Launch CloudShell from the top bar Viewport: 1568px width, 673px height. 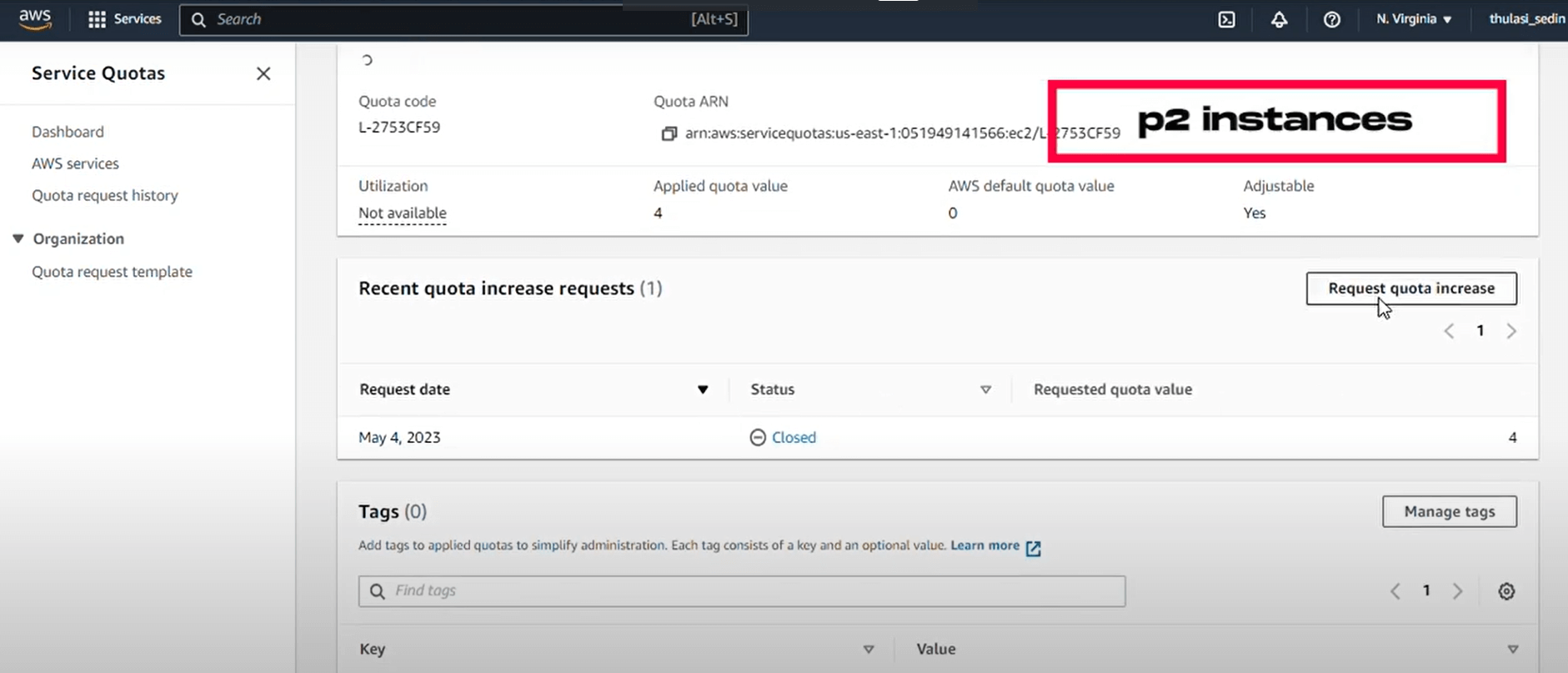(1226, 19)
